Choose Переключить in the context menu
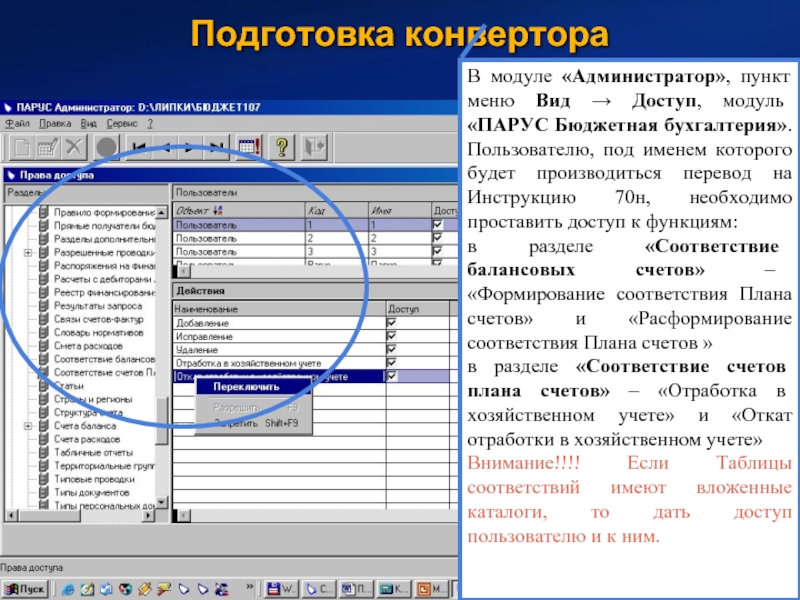800x600 pixels. [247, 387]
